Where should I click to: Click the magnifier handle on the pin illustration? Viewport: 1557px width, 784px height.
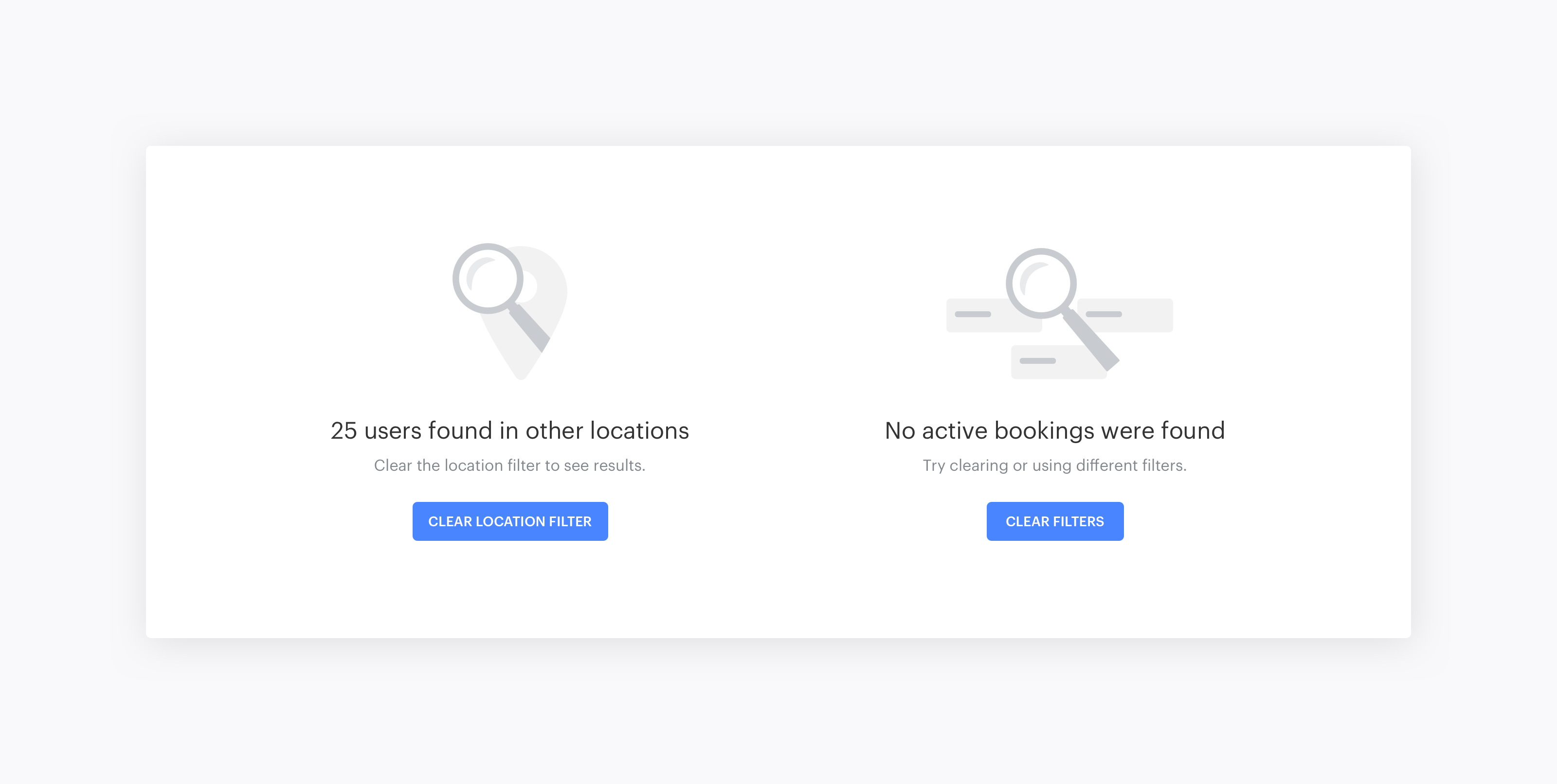click(x=529, y=327)
